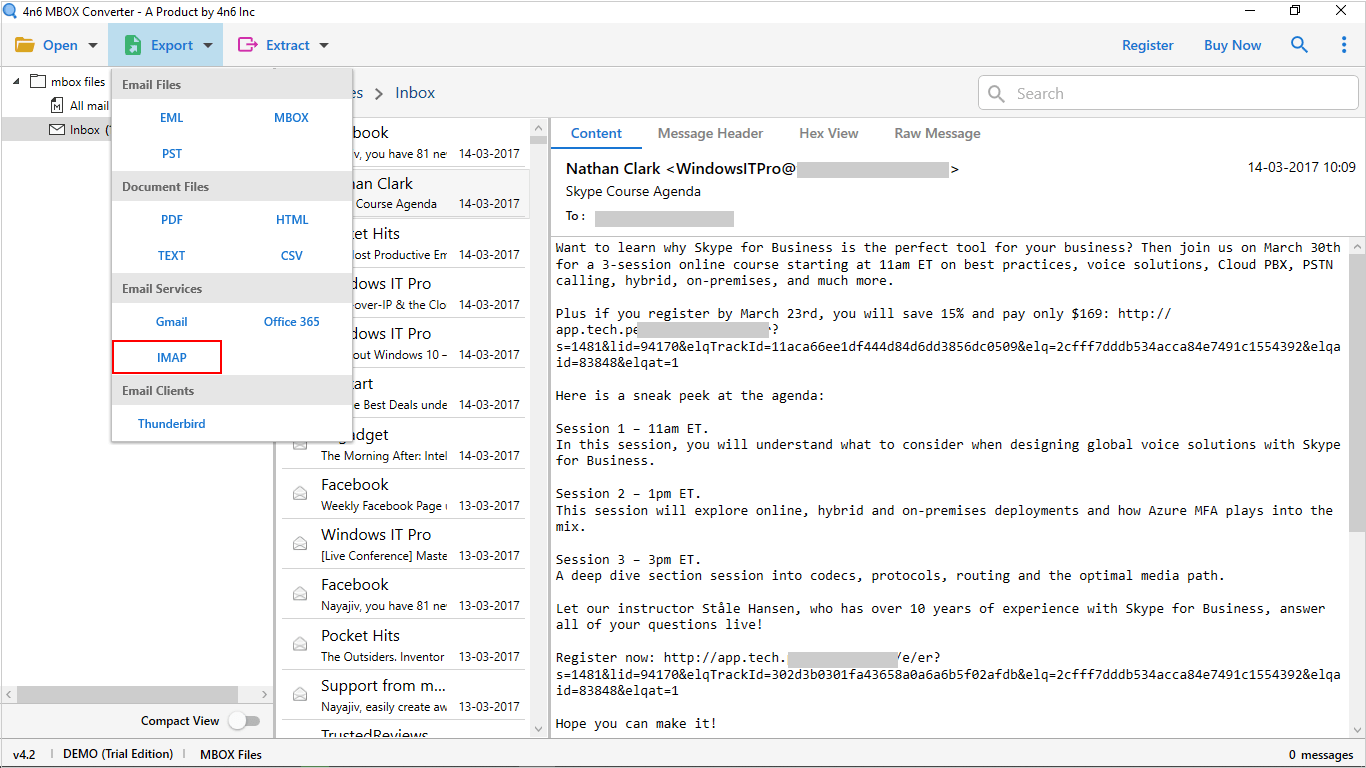Click the Buy Now link
1366x768 pixels.
click(x=1232, y=45)
